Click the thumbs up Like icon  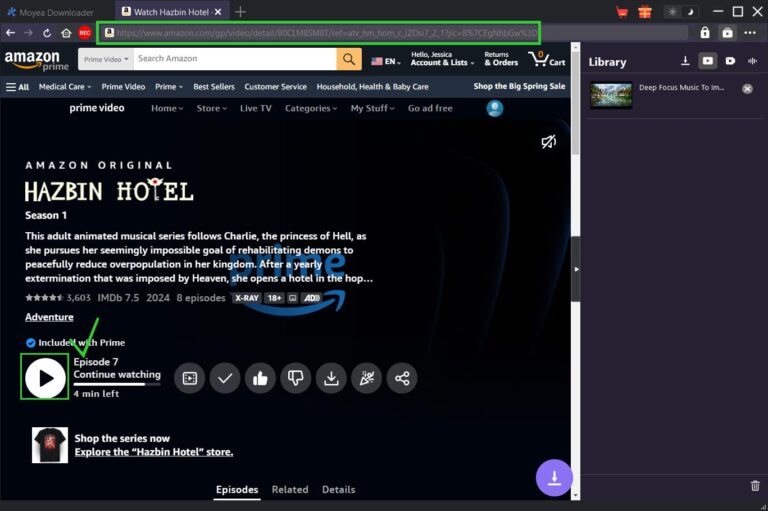tap(260, 377)
